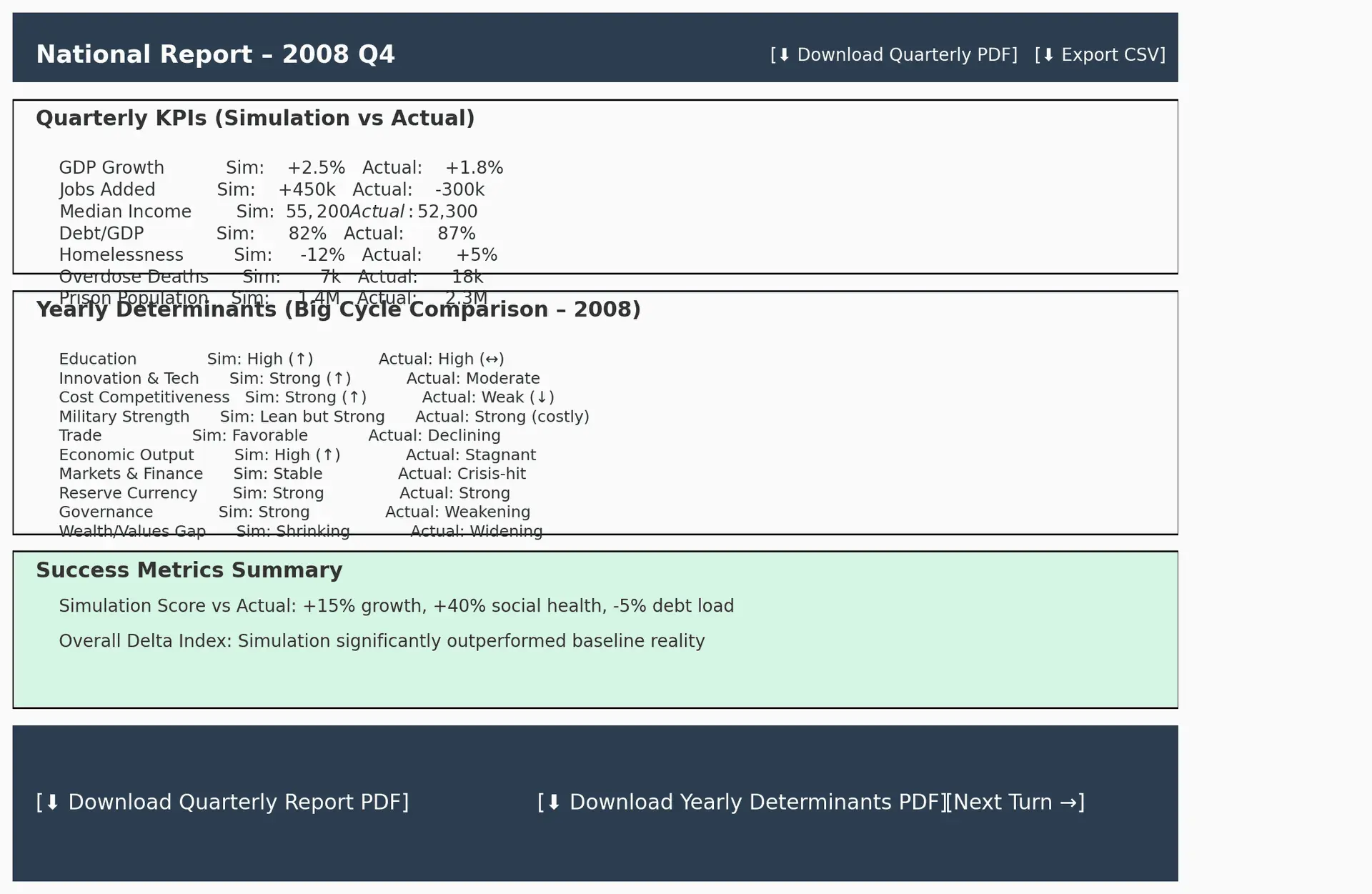Viewport: 1372px width, 894px height.
Task: Click the Reserve Currency determinant label
Action: [x=128, y=493]
